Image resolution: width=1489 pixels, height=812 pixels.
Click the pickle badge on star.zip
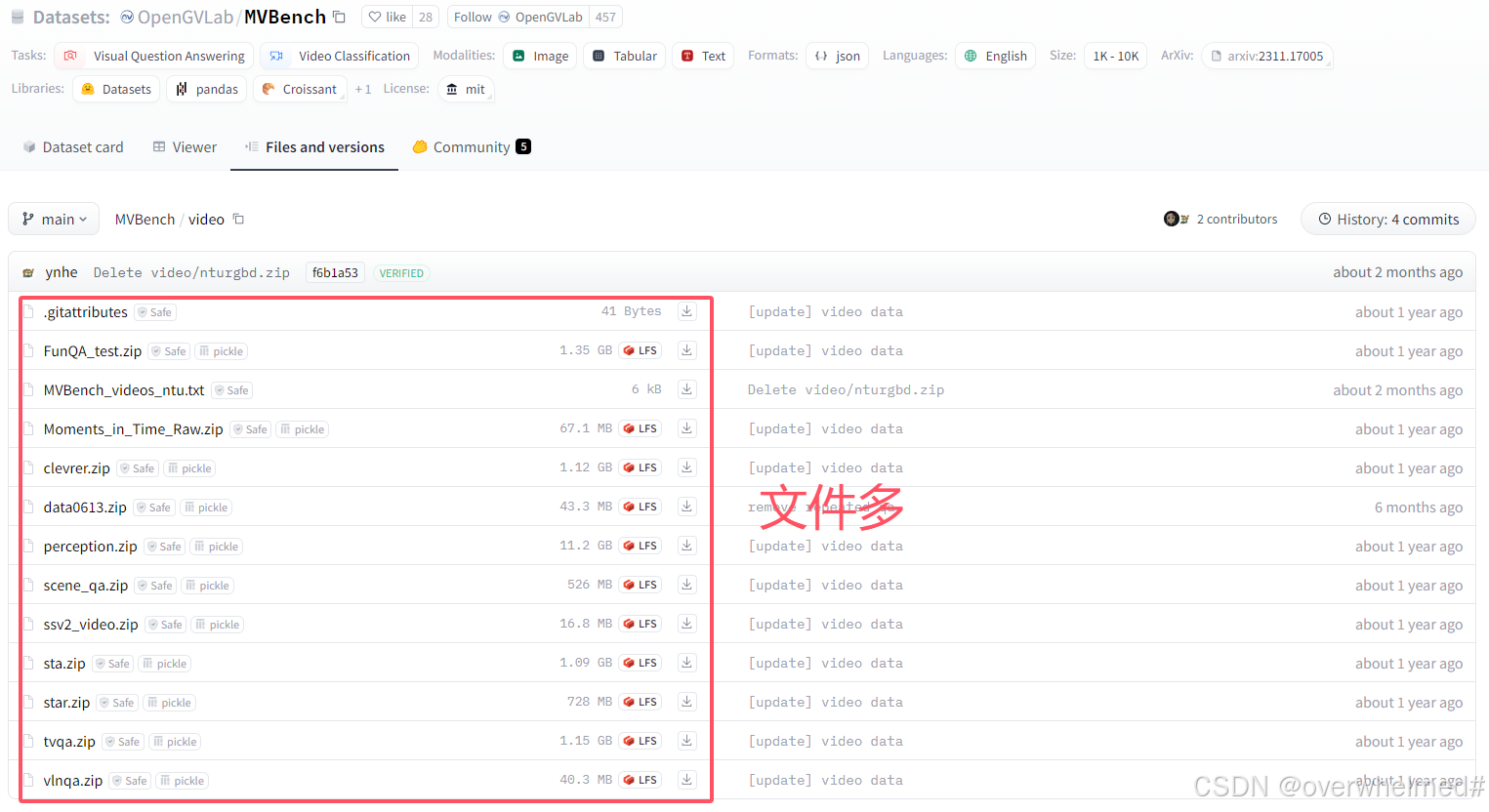pyautogui.click(x=170, y=703)
